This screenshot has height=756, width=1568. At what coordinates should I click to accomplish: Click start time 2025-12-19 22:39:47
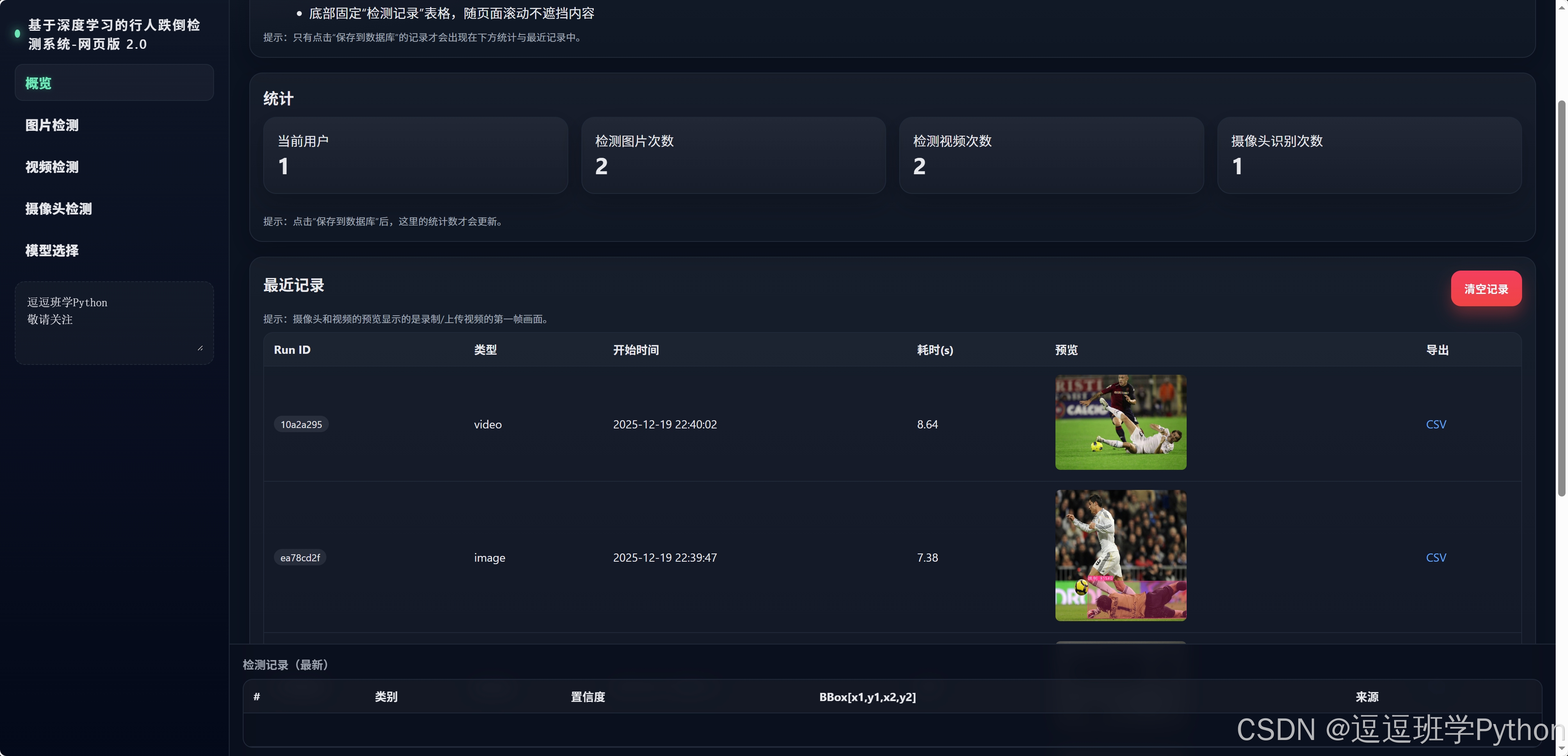pos(665,558)
